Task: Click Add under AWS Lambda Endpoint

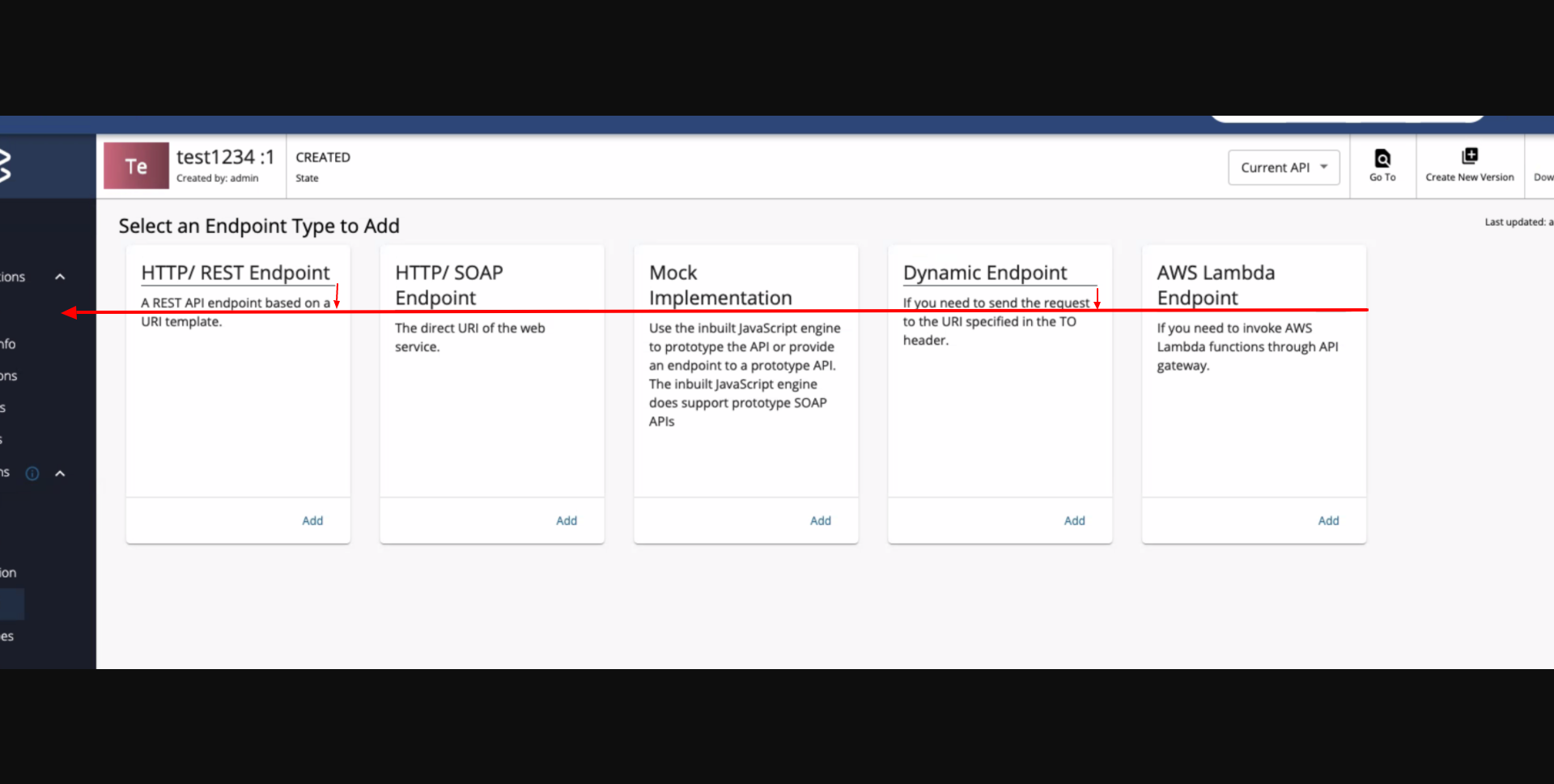Action: click(1328, 520)
